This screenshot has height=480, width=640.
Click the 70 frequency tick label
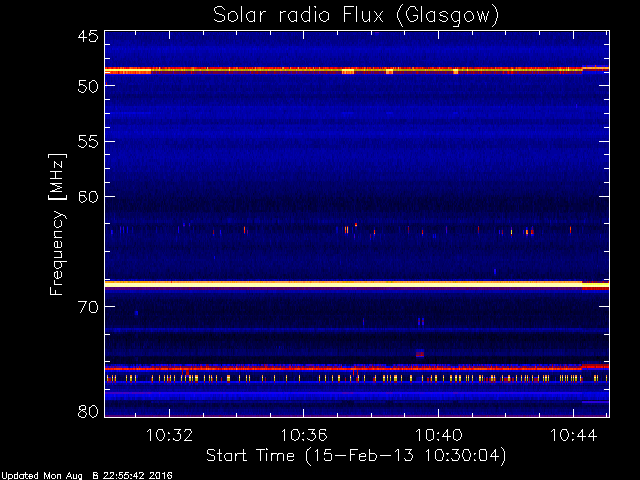point(88,307)
